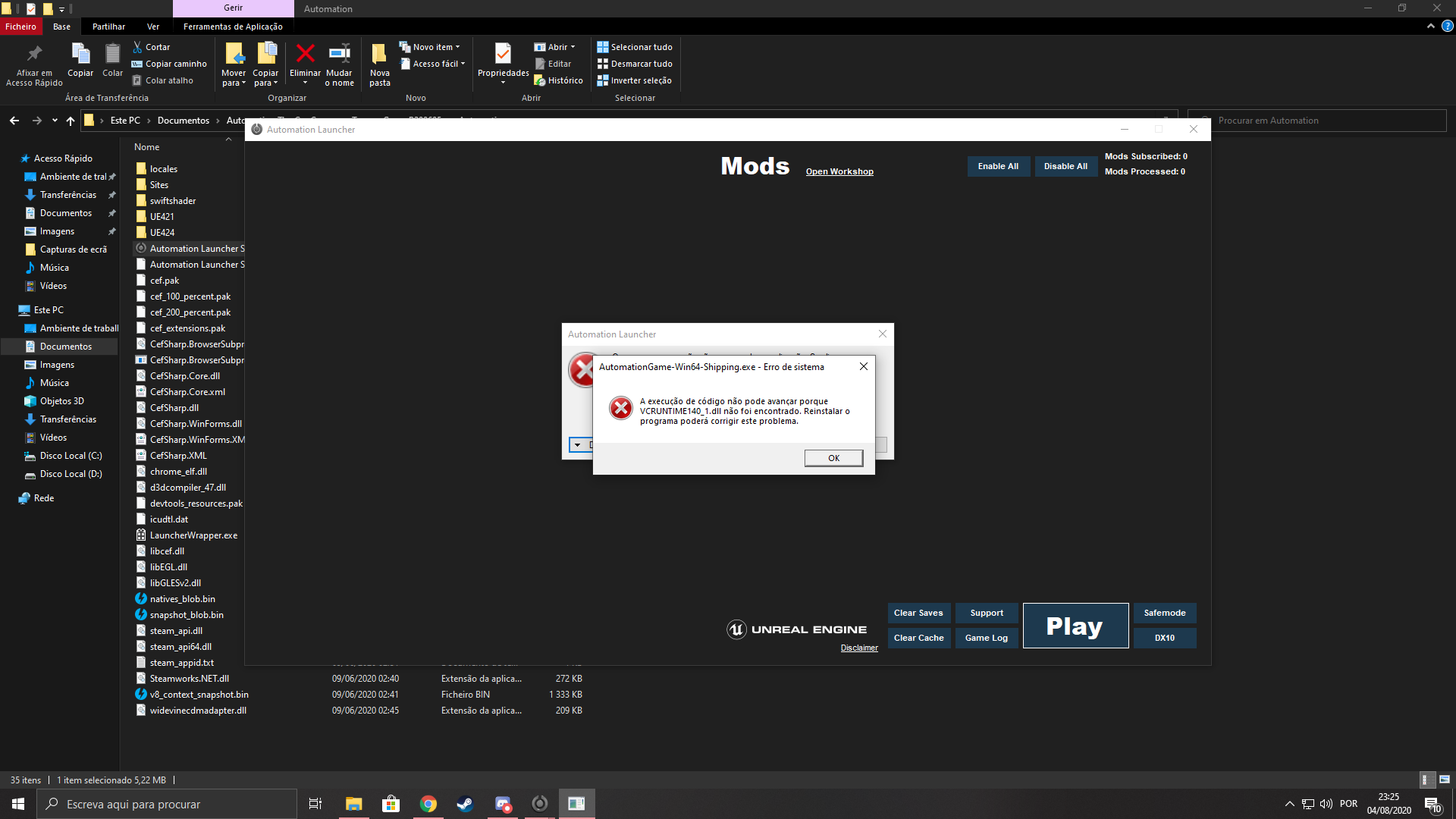
Task: Click the Support button
Action: 986,613
